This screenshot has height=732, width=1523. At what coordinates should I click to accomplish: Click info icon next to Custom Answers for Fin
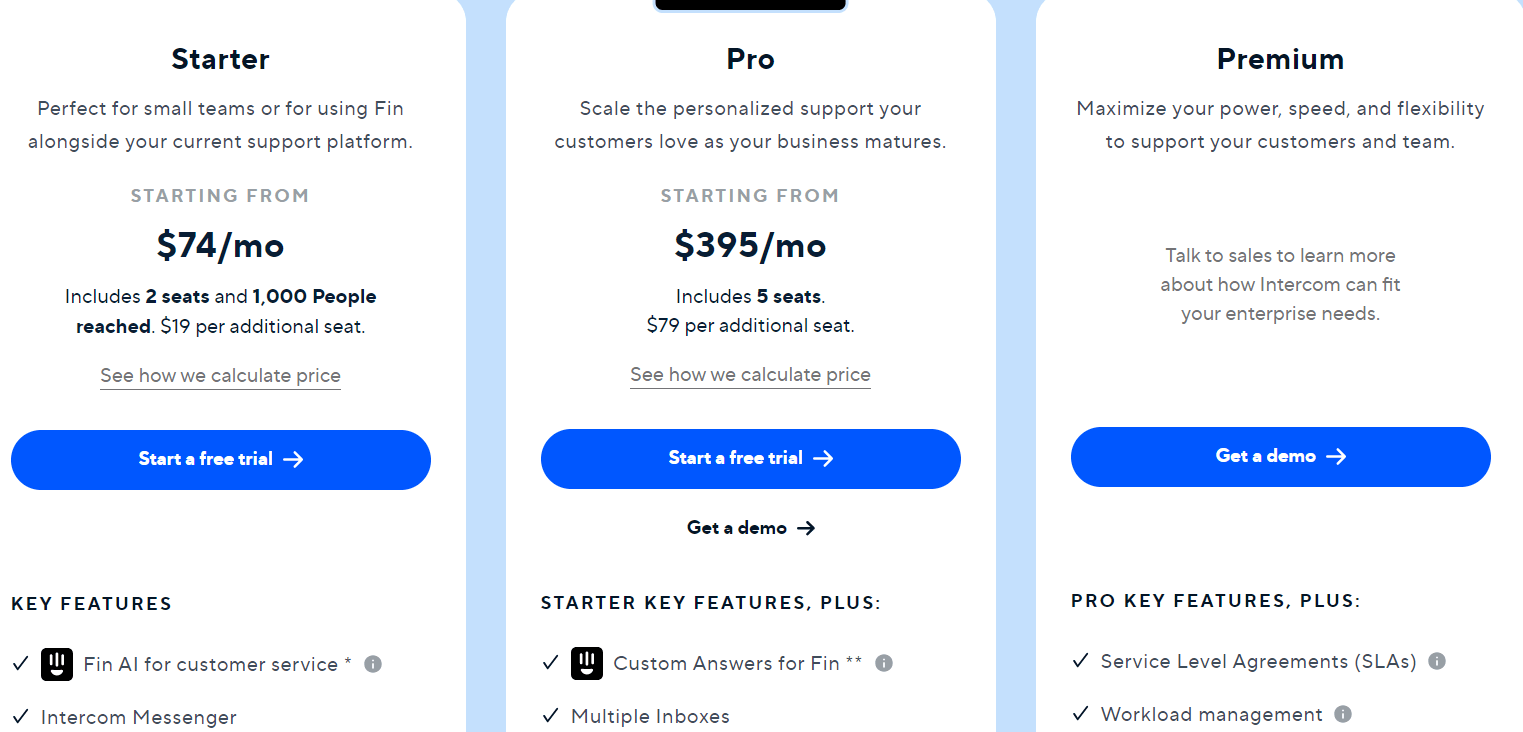point(884,663)
